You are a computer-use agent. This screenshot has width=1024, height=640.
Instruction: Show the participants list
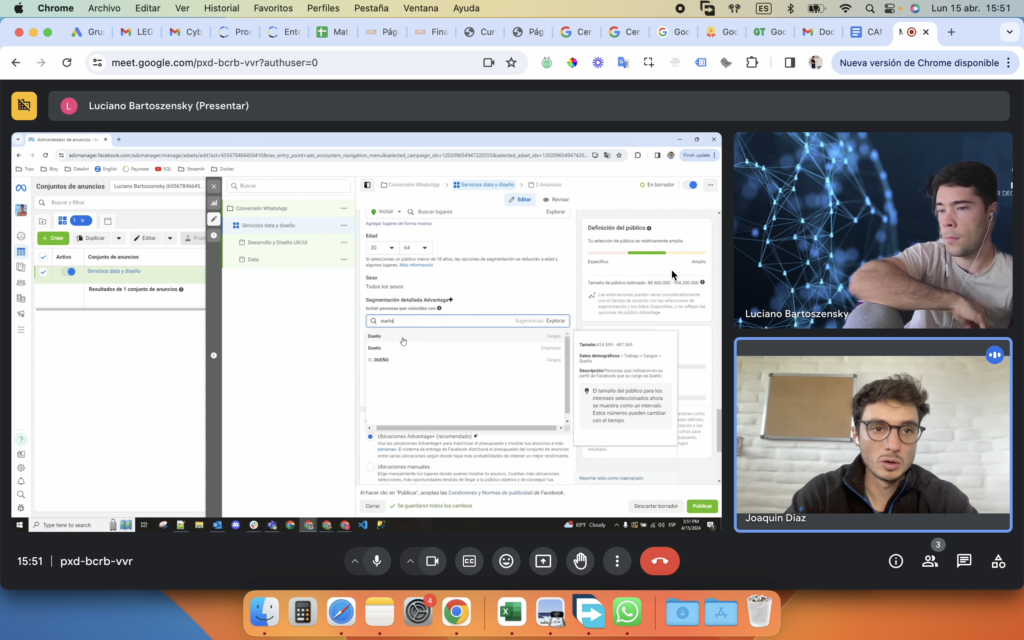[930, 561]
